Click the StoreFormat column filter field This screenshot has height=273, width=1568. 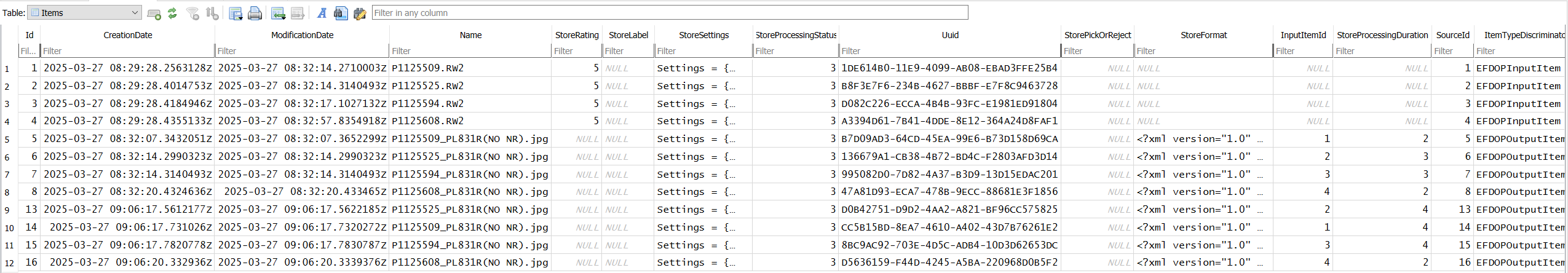pyautogui.click(x=1203, y=51)
